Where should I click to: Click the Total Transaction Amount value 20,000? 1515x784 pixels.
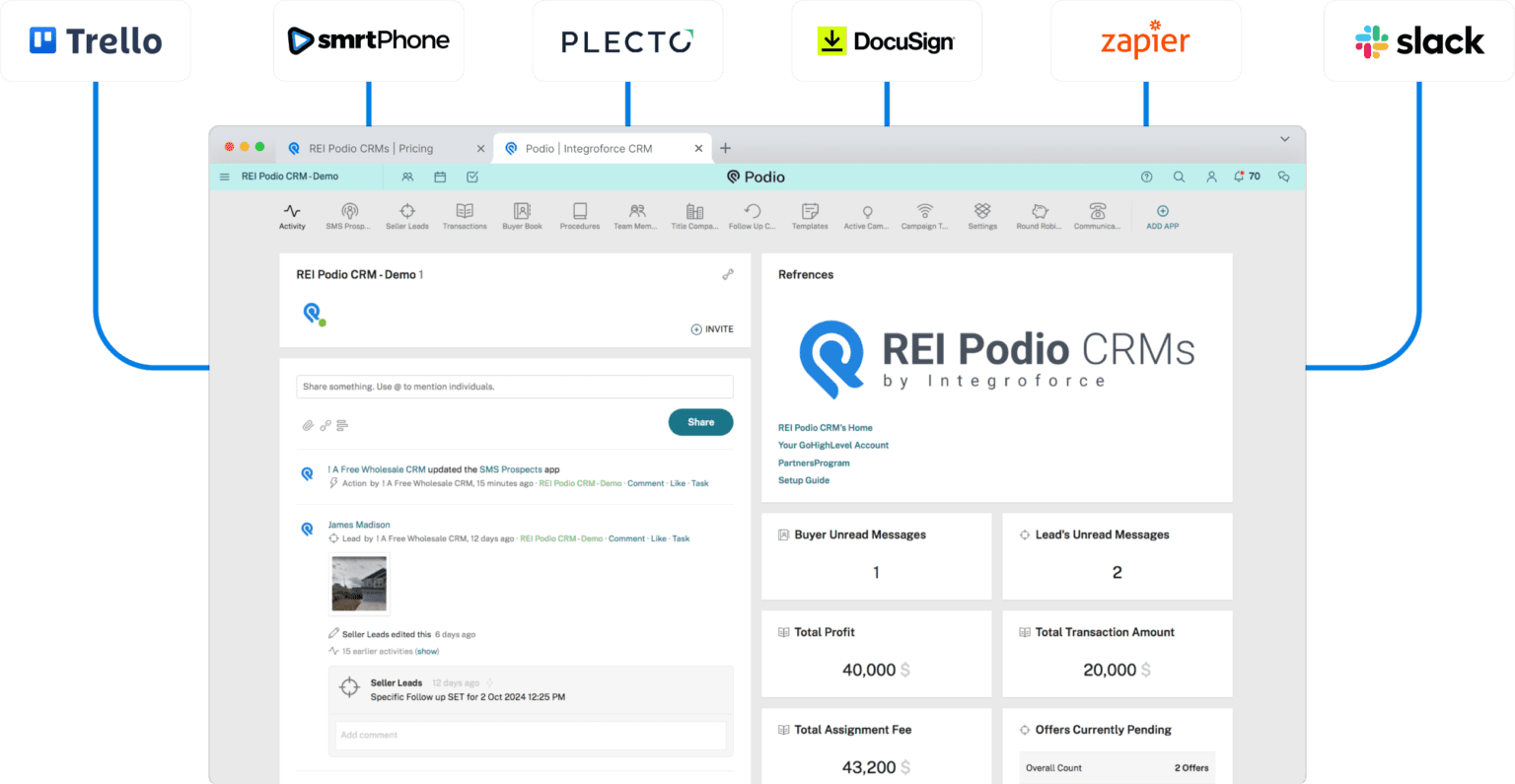[1110, 670]
